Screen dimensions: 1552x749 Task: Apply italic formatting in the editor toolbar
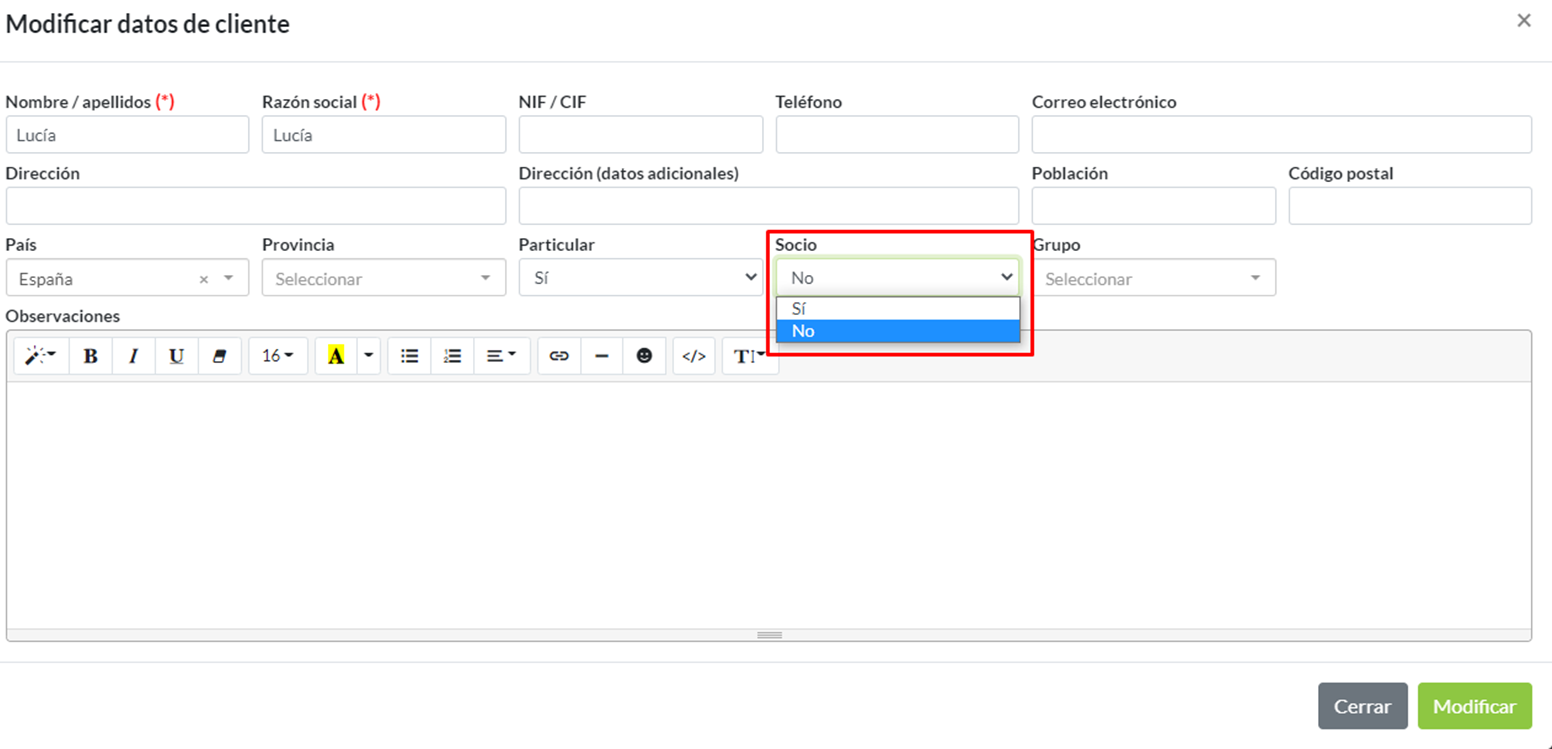tap(133, 356)
